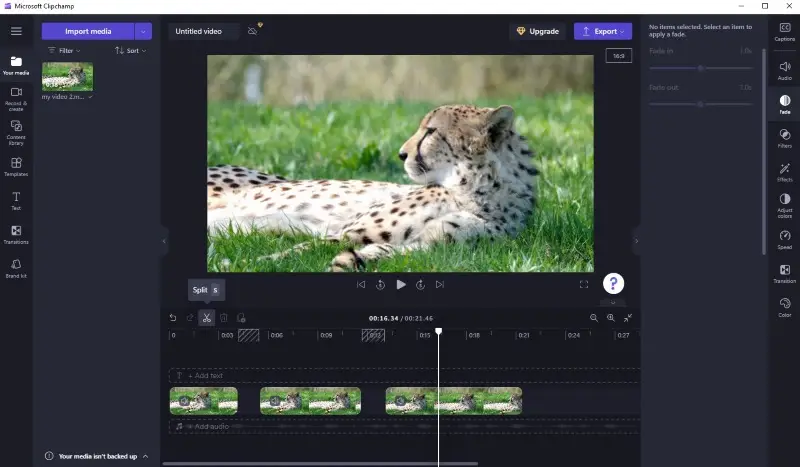Click Add text track
This screenshot has width=800, height=467.
[x=404, y=376]
